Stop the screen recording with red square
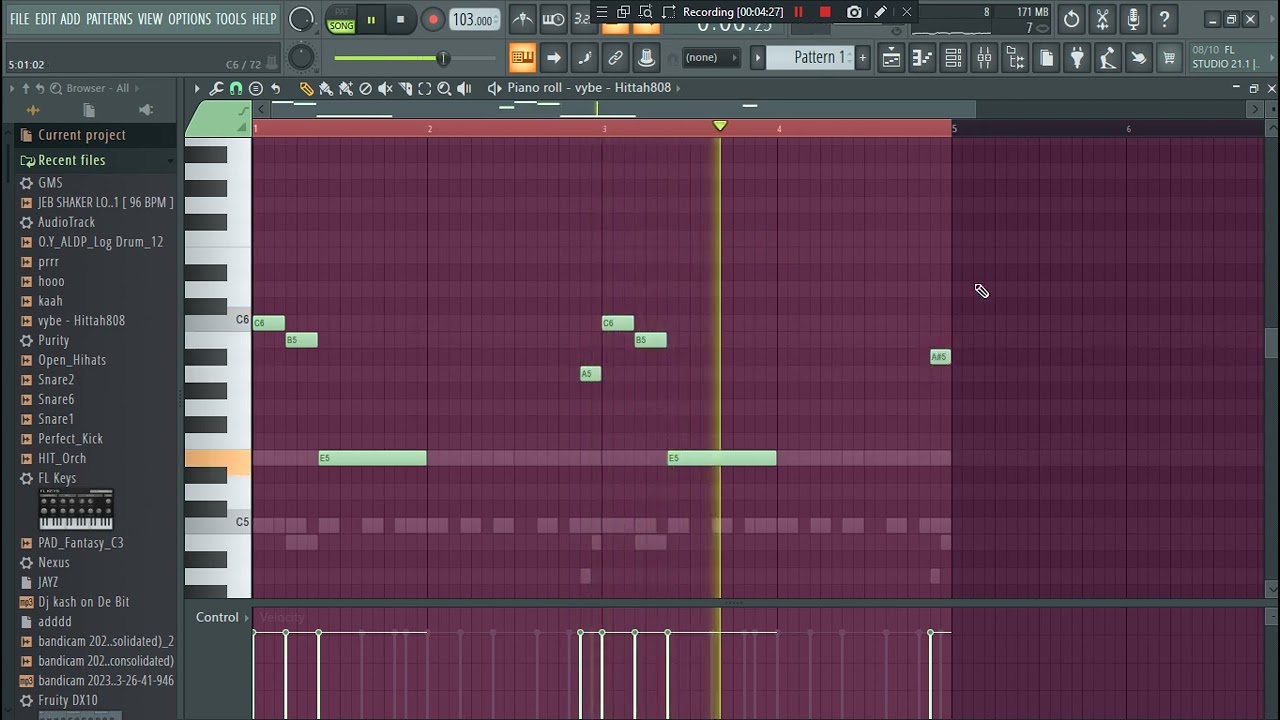The width and height of the screenshot is (1280, 720). [825, 12]
